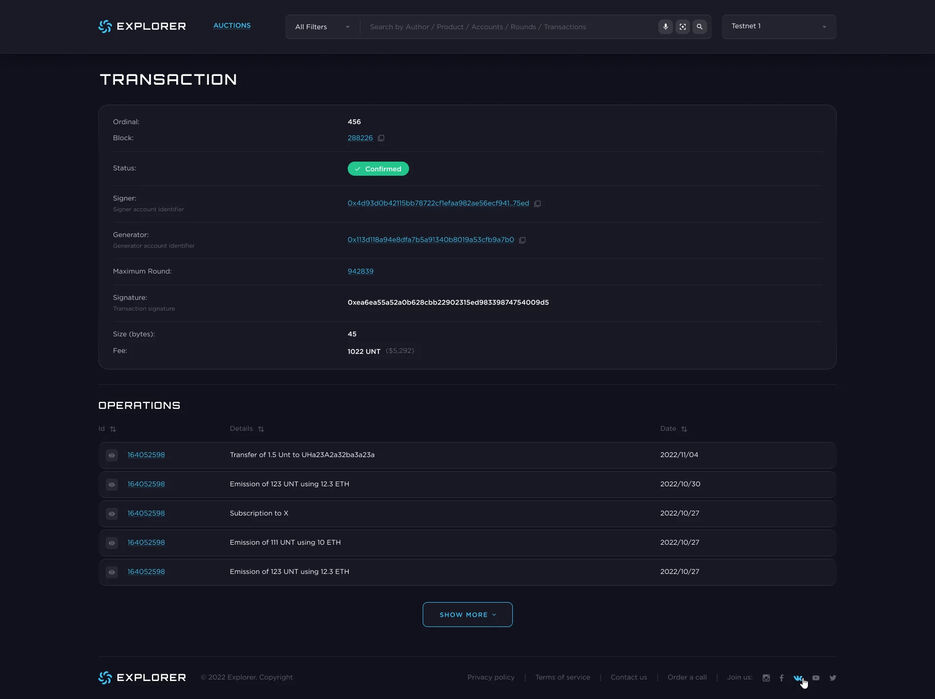Screen dimensions: 935x699
Task: Open operation Id link in Transfer row
Action: click(146, 455)
